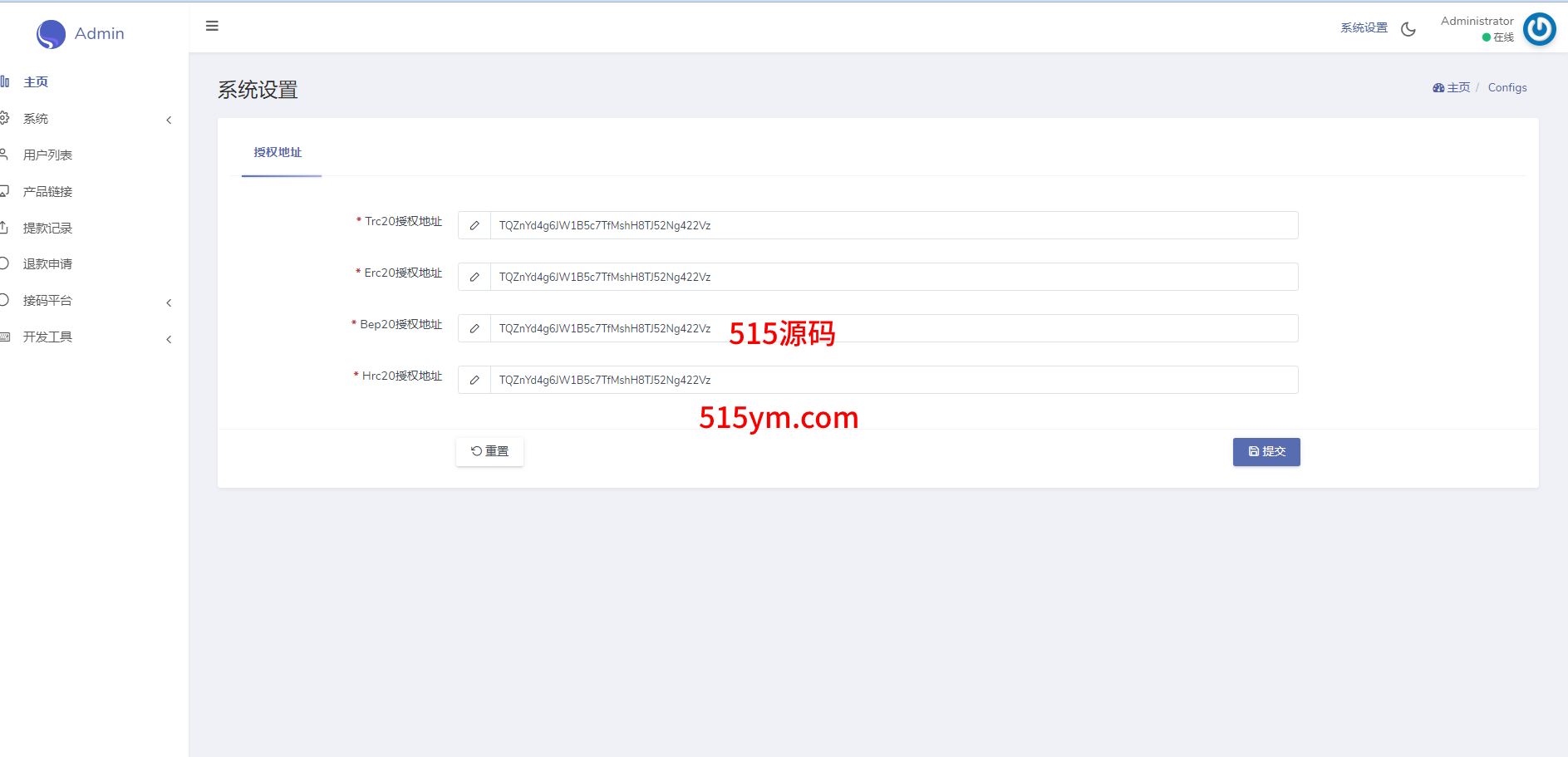Image resolution: width=1568 pixels, height=757 pixels.
Task: Click the pencil icon beside Bep20 address
Action: pos(474,329)
